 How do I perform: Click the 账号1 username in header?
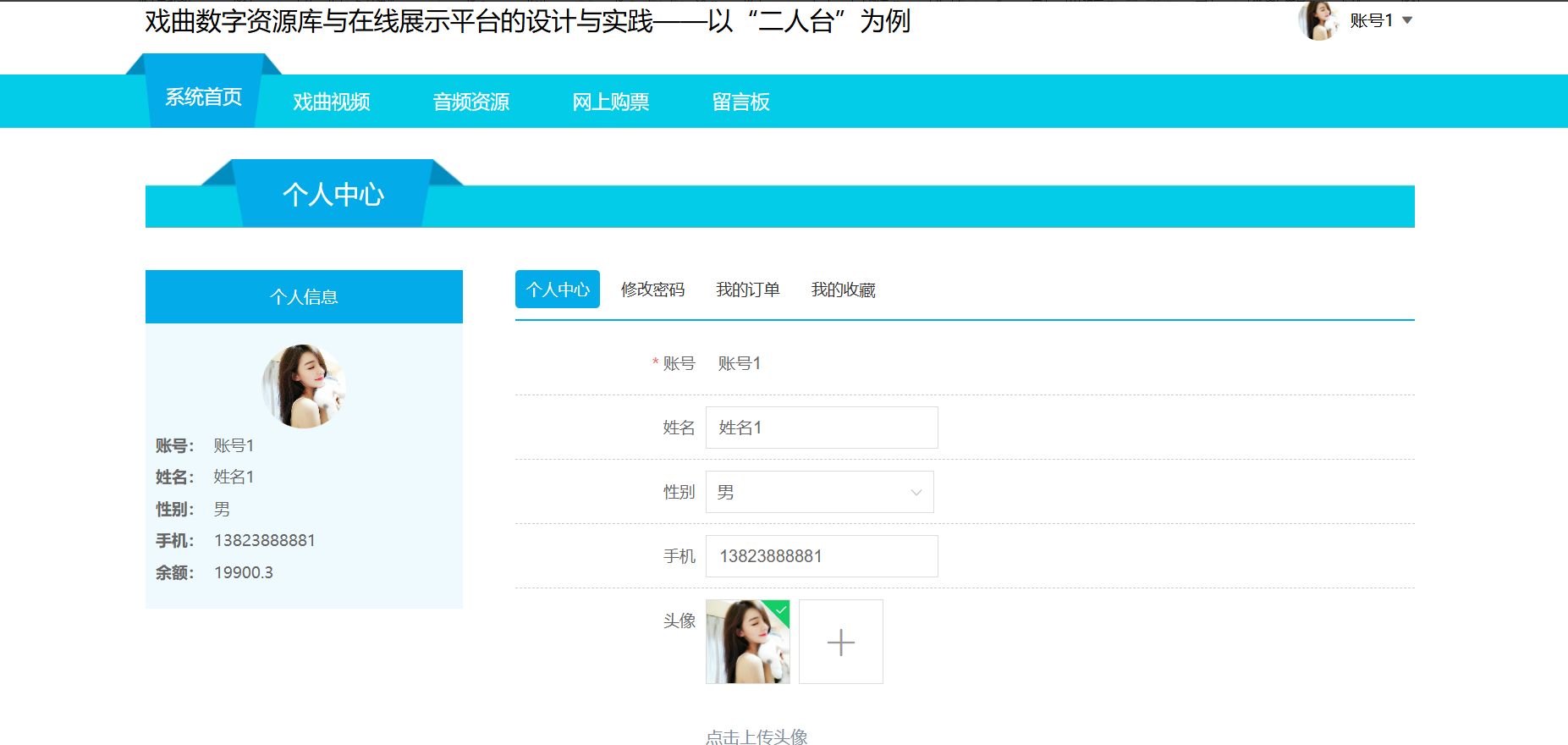coord(1372,20)
